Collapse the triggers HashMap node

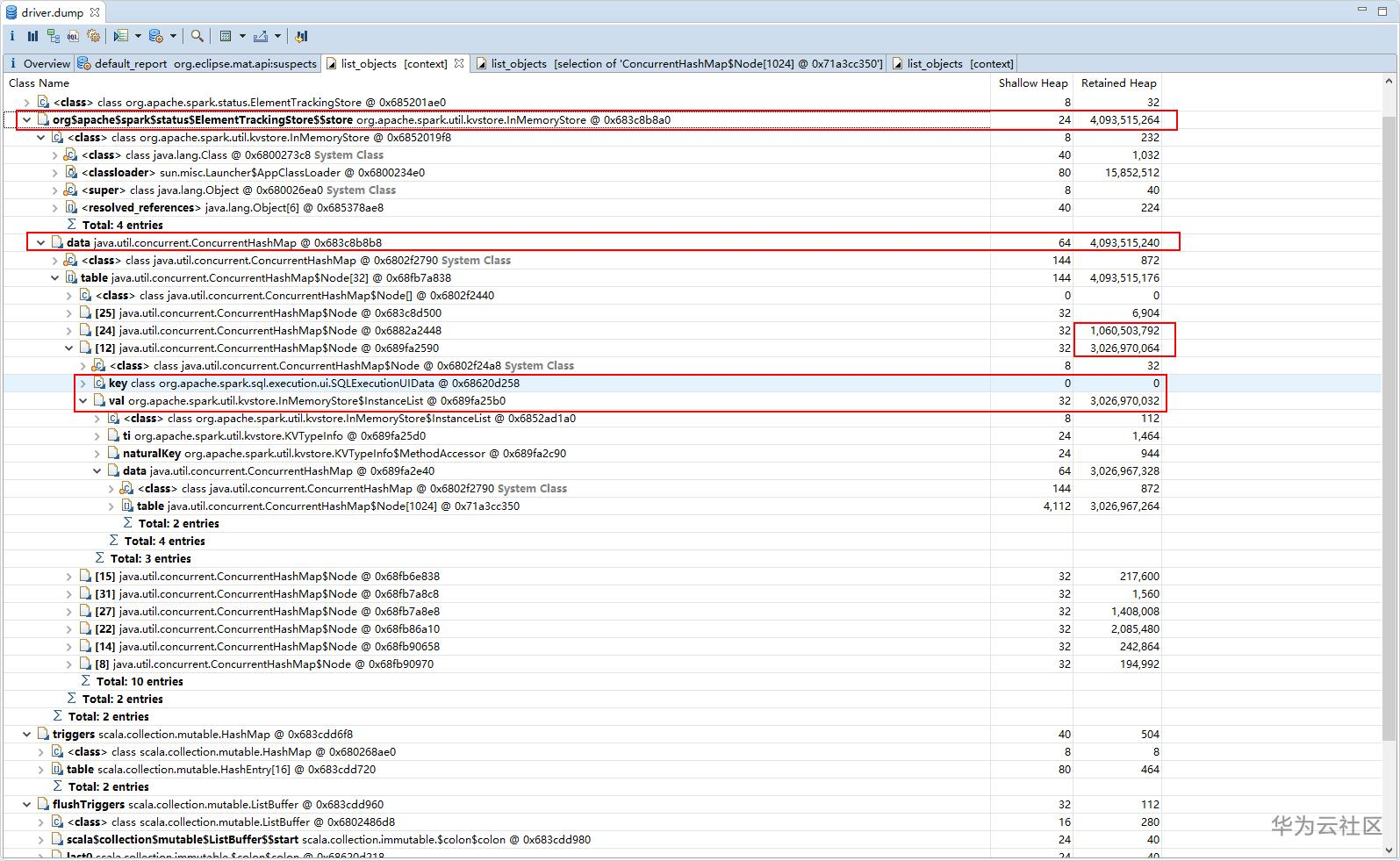(27, 735)
